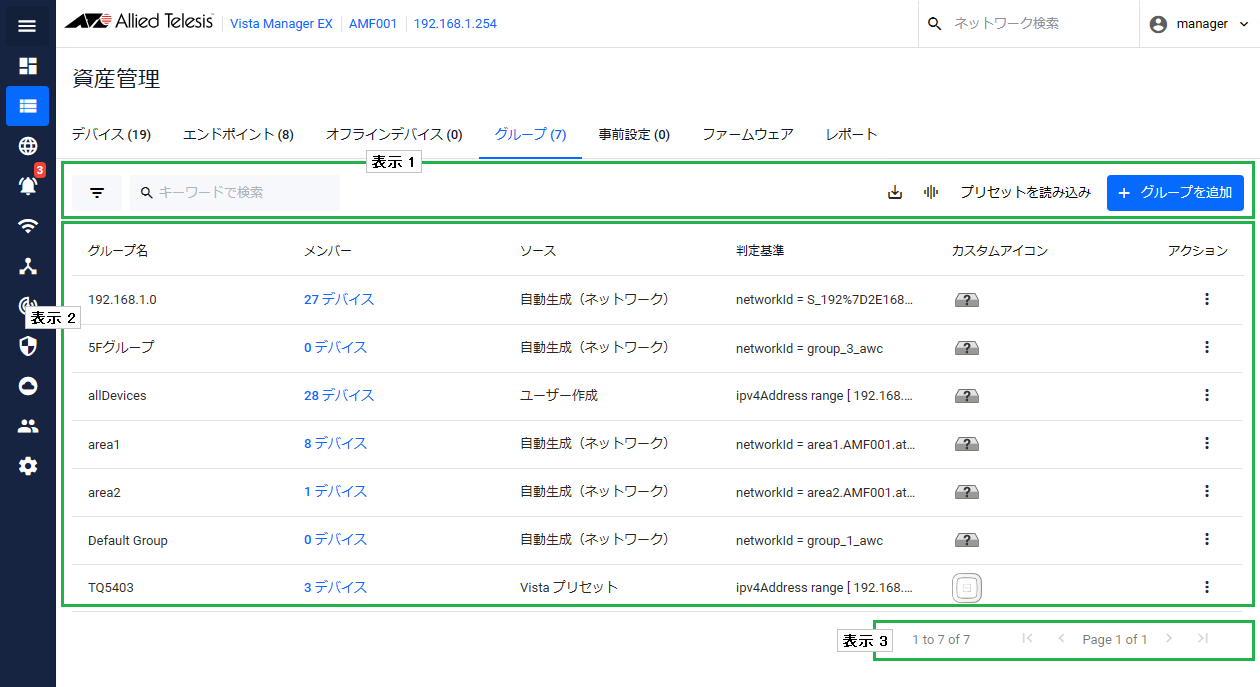
Task: Open the security shield sidebar icon
Action: [28, 346]
